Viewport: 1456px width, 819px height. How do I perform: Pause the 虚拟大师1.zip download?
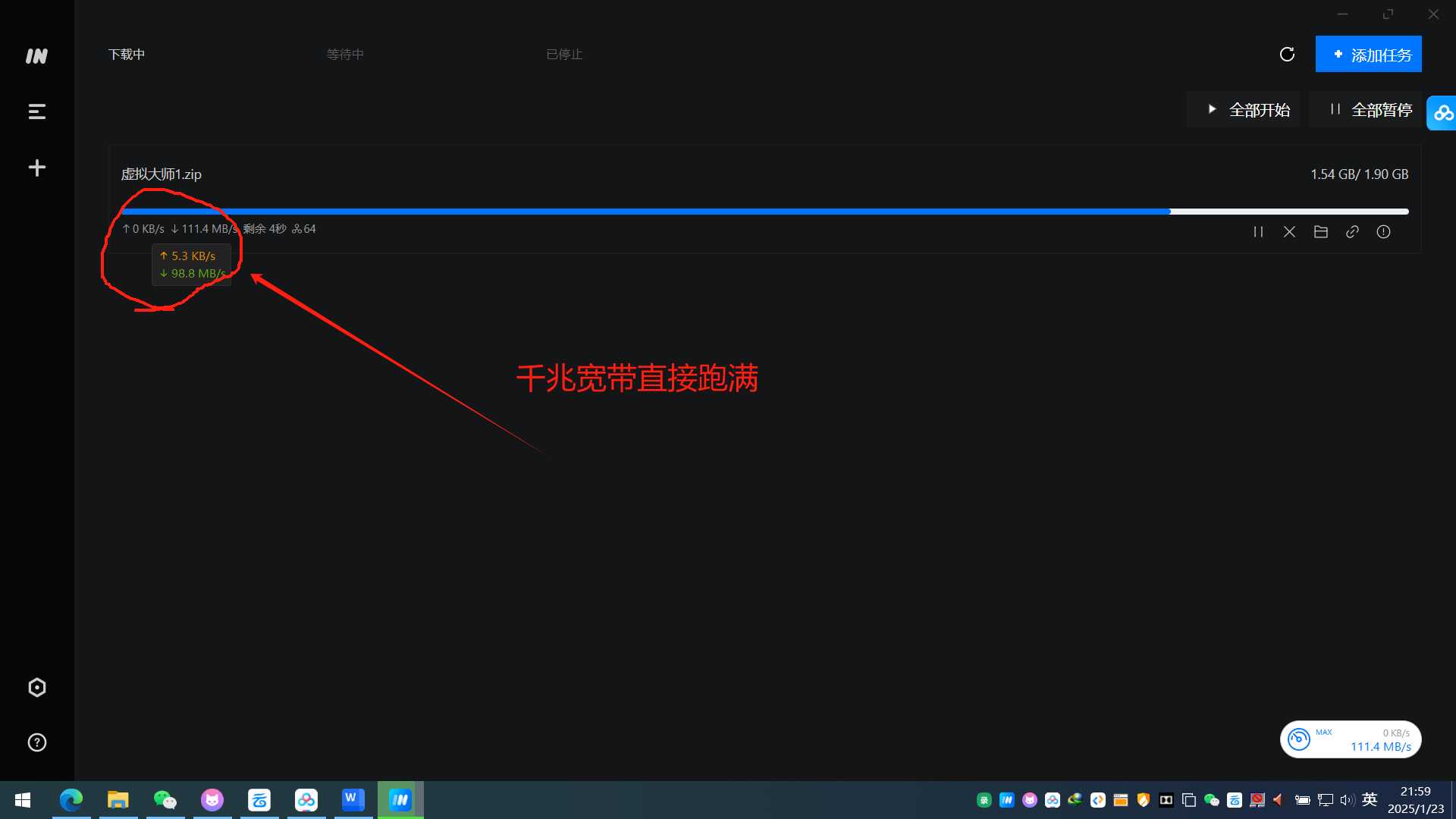(1258, 232)
